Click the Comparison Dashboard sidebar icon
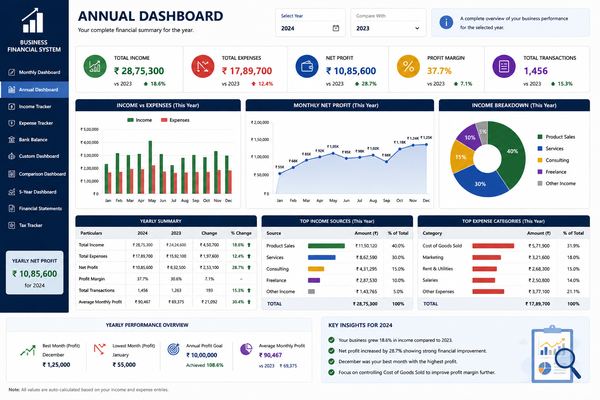The height and width of the screenshot is (400, 600). pos(11,174)
